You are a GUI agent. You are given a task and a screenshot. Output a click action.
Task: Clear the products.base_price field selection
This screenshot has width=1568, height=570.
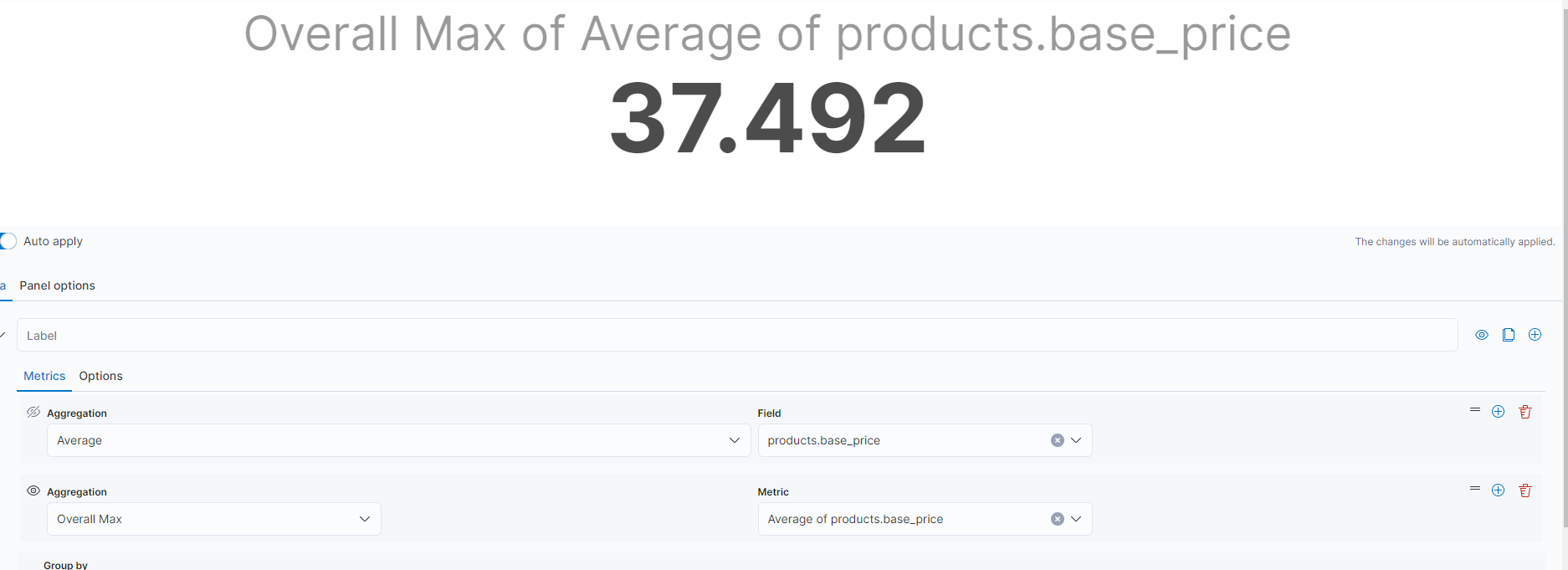tap(1058, 440)
